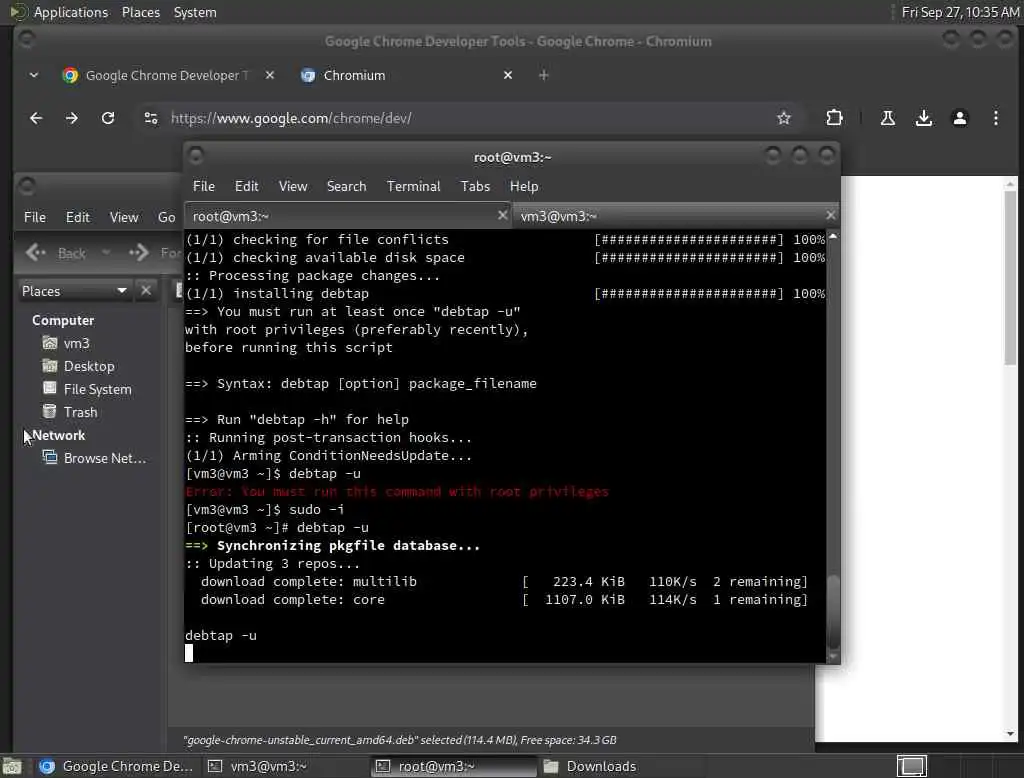Select root@vm3 terminal tab

[347, 216]
